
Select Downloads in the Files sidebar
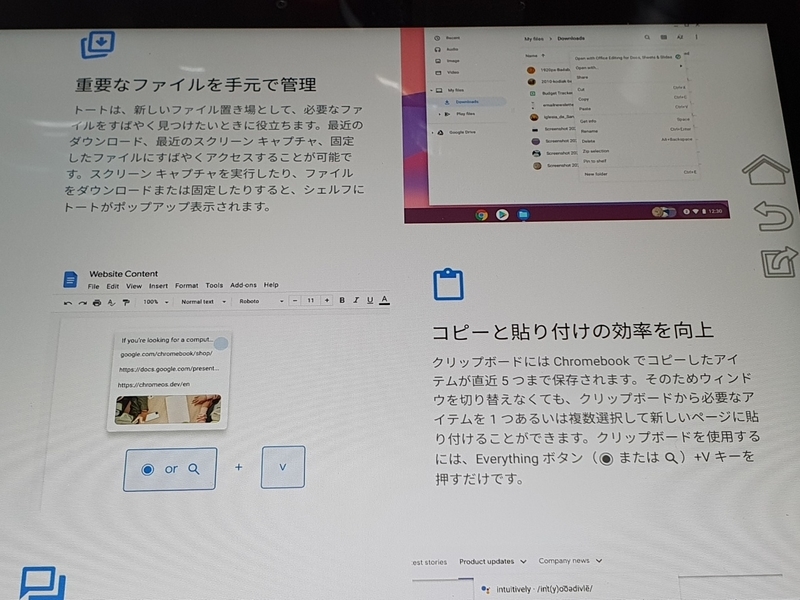[467, 102]
